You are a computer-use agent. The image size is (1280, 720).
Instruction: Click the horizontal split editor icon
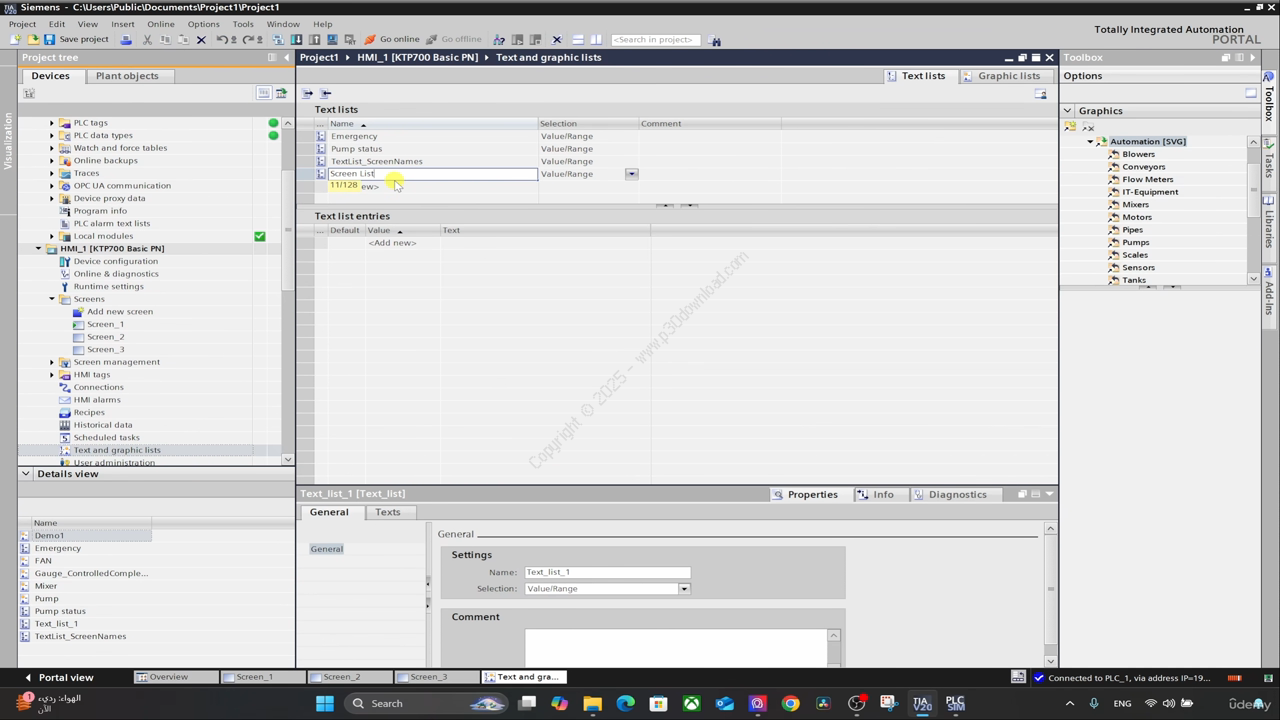click(578, 40)
